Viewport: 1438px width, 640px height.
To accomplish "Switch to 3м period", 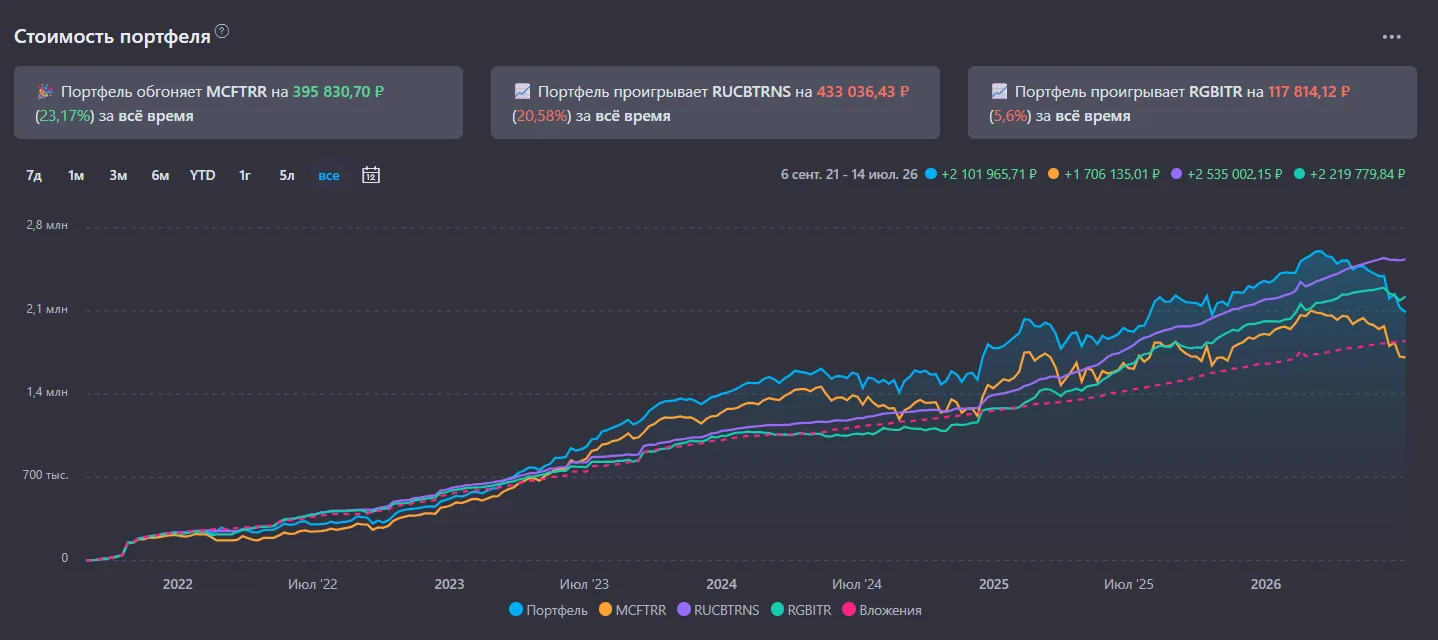I will tap(118, 175).
